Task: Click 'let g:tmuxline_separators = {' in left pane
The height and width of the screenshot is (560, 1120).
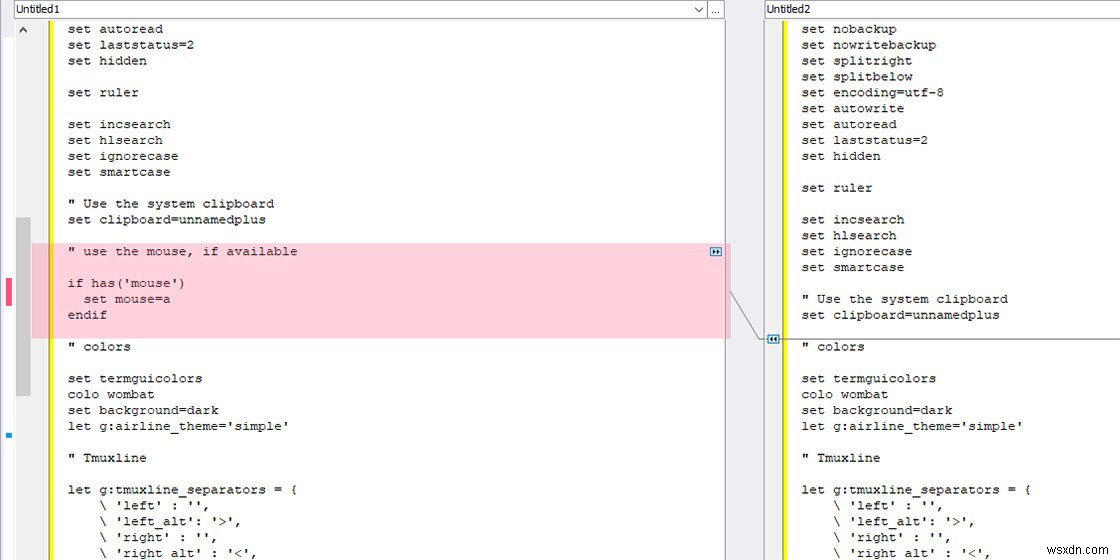Action: (182, 490)
